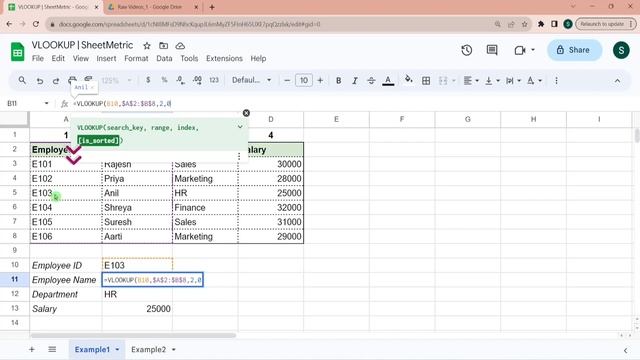Undo the last action
The height and width of the screenshot is (360, 640).
pos(40,81)
